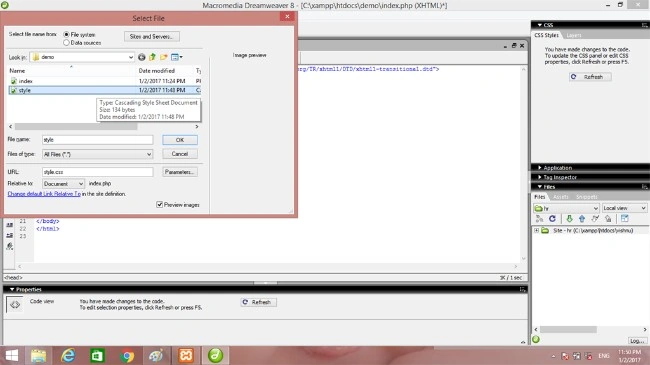Go up one folder level in dialog

[153, 57]
